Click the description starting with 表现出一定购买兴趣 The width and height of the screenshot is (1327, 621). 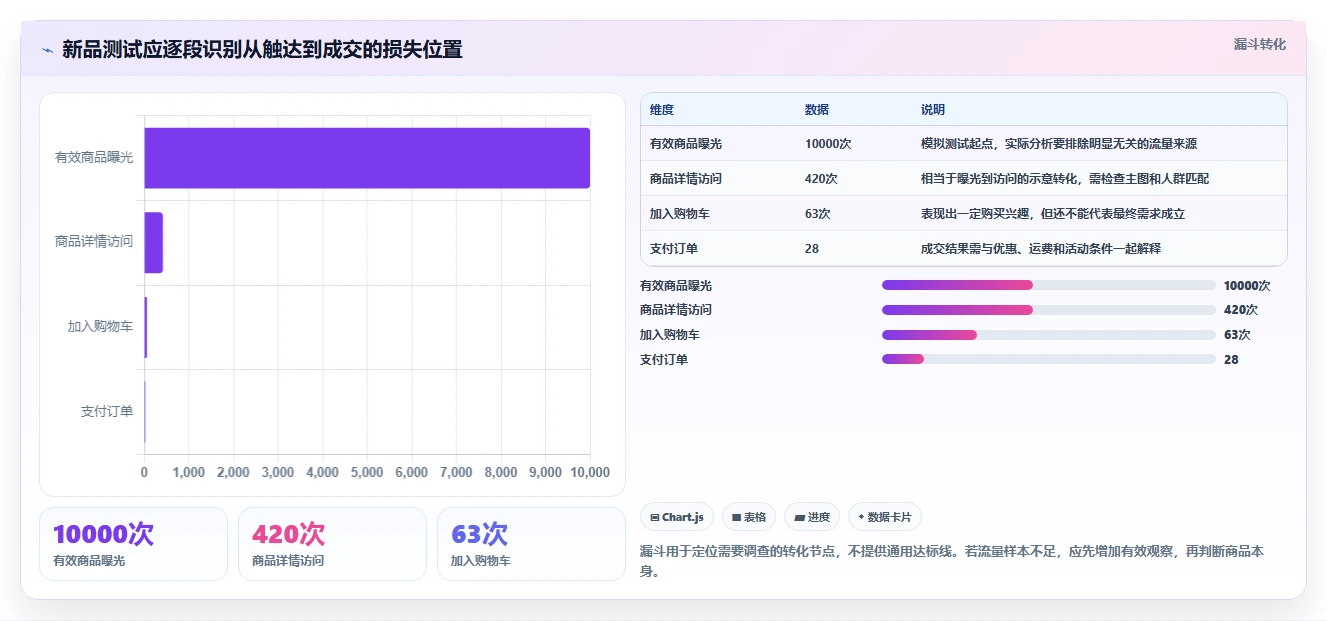point(1053,214)
